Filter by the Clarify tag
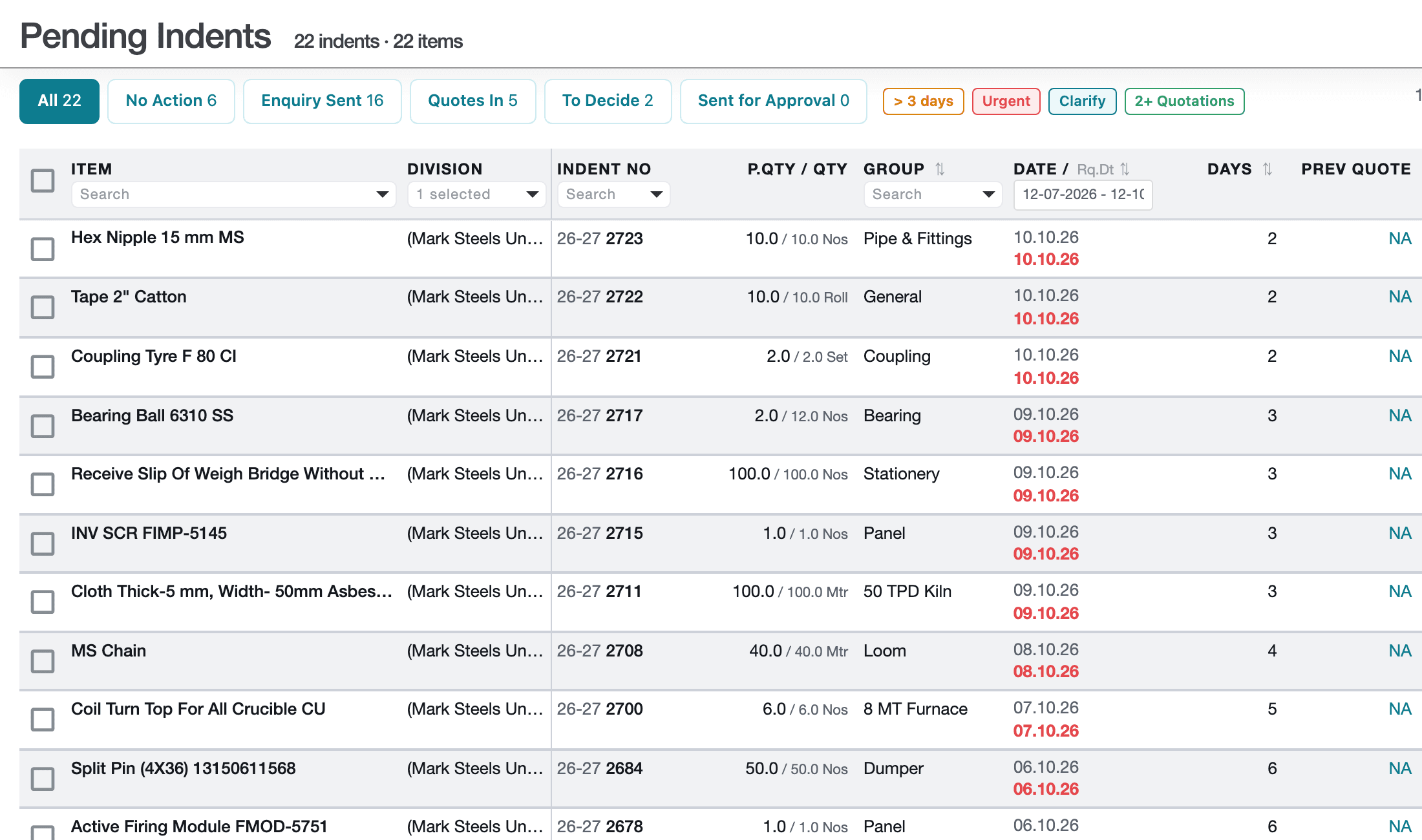 coord(1083,101)
